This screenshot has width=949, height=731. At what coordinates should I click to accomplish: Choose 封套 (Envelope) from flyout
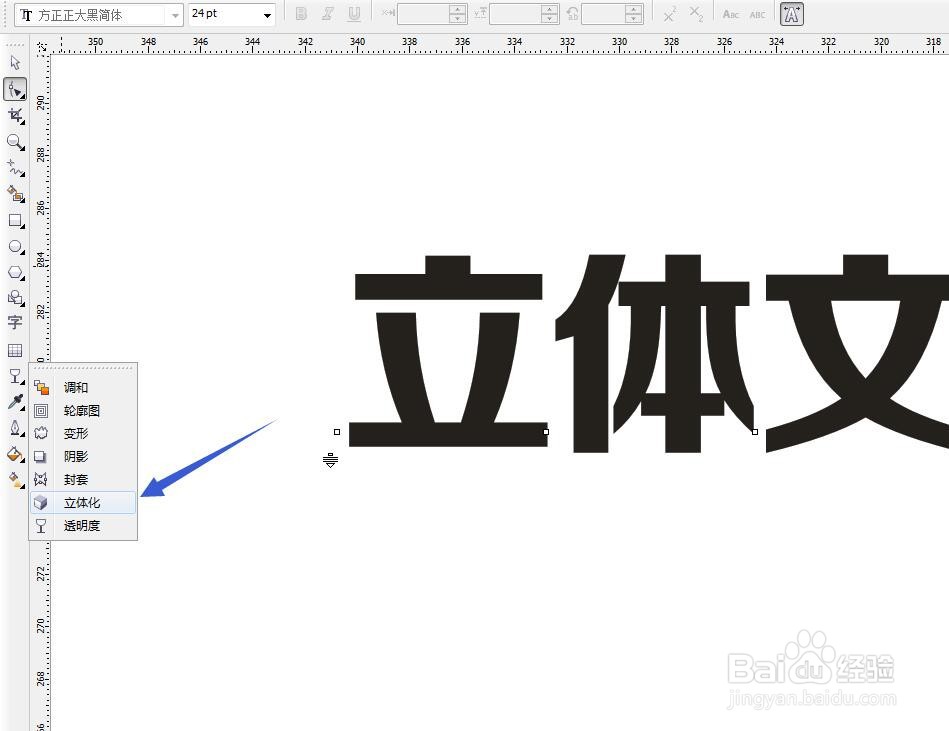coord(83,479)
